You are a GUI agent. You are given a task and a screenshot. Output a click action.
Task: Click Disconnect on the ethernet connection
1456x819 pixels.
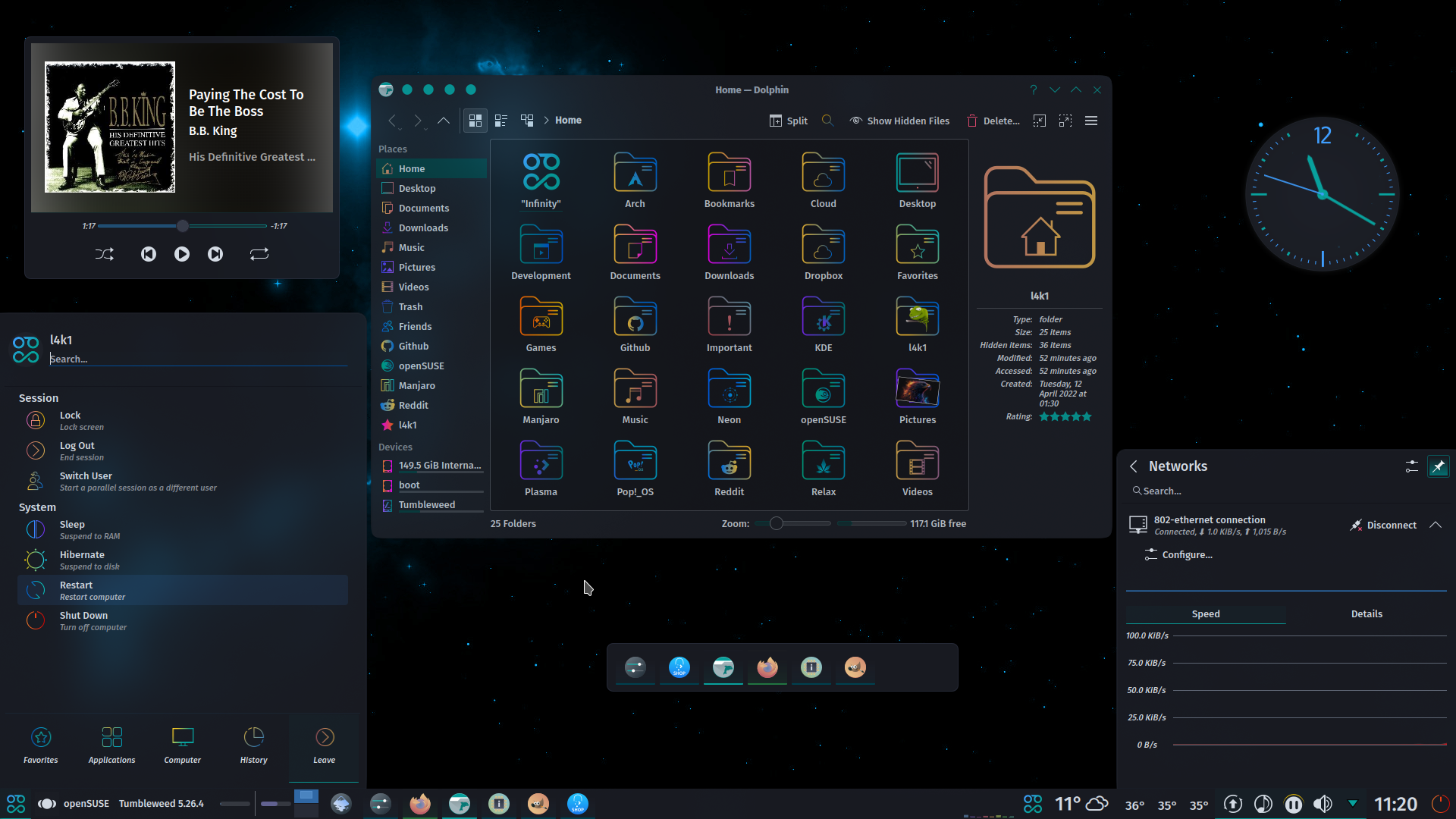coord(1392,524)
